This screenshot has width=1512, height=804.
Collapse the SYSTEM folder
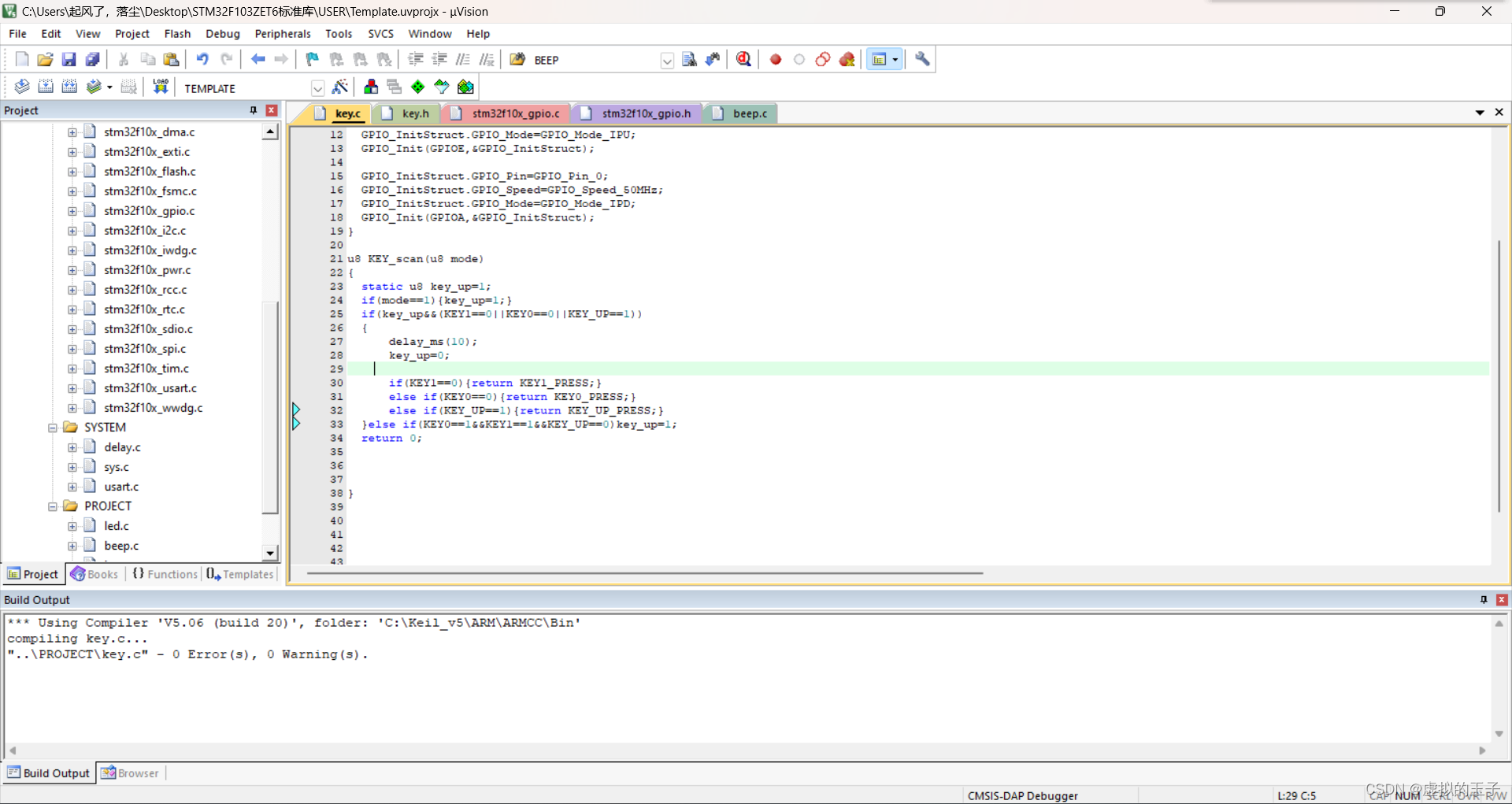pyautogui.click(x=52, y=427)
